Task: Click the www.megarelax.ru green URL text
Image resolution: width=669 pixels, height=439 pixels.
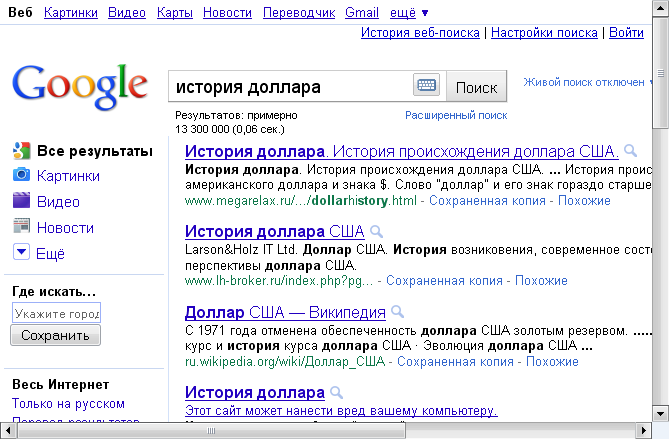Action: point(301,201)
